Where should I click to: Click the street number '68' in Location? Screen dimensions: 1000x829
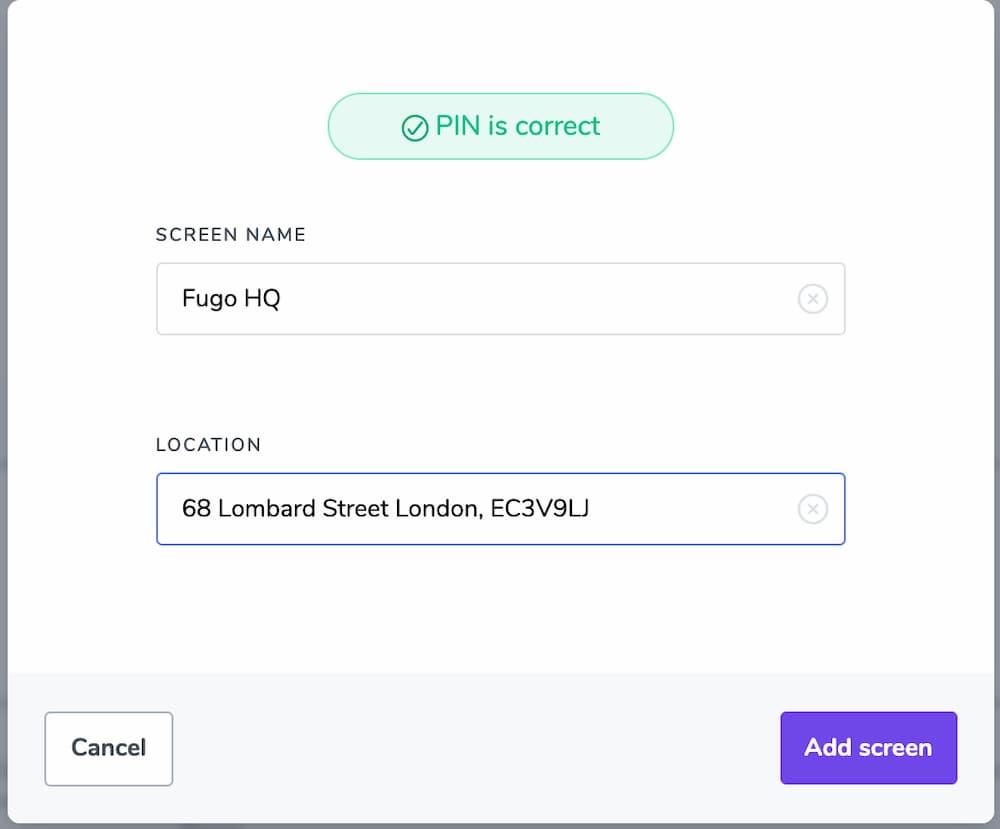pyautogui.click(x=196, y=509)
